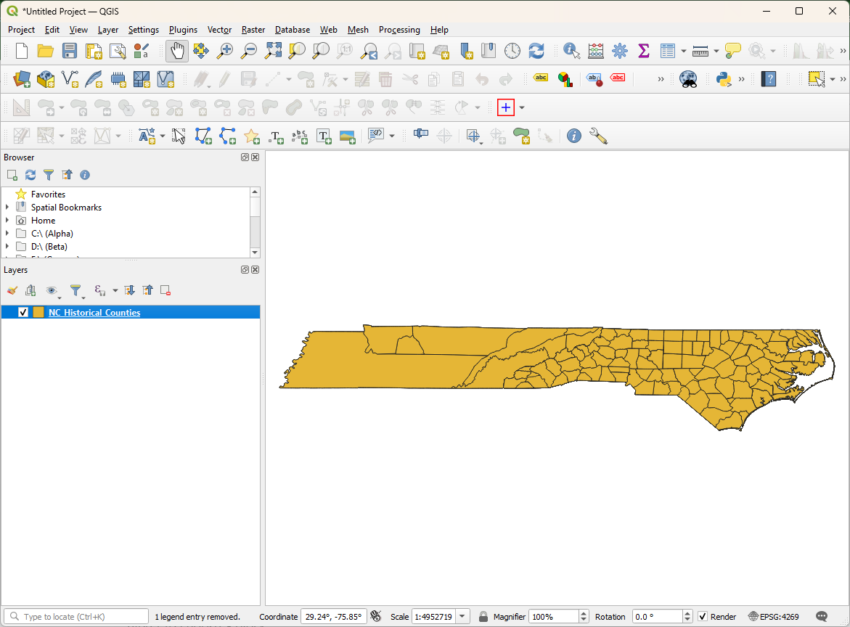Show the statistical summary panel
The image size is (850, 627).
(x=645, y=50)
